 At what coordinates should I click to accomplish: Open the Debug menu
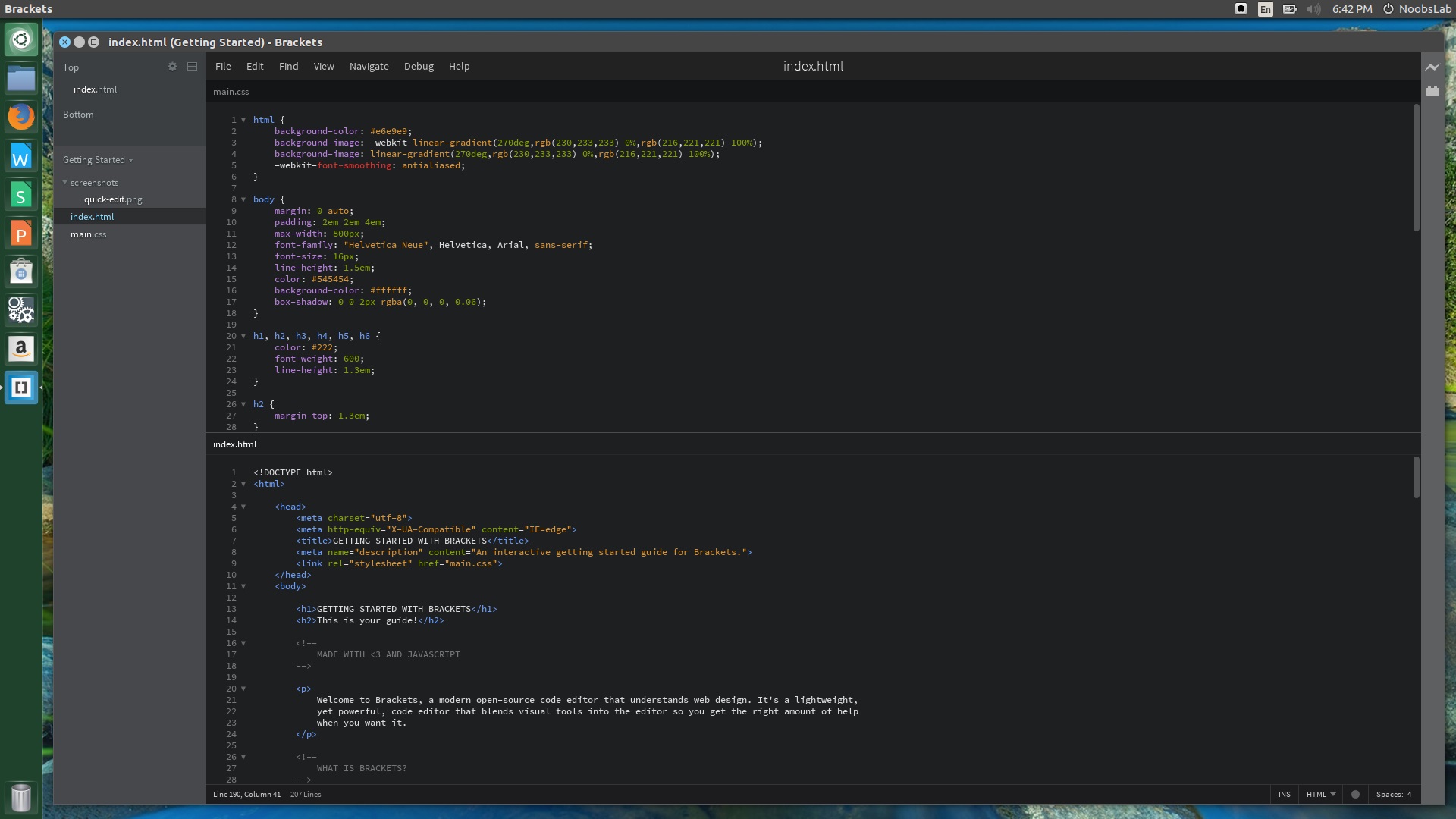click(419, 67)
